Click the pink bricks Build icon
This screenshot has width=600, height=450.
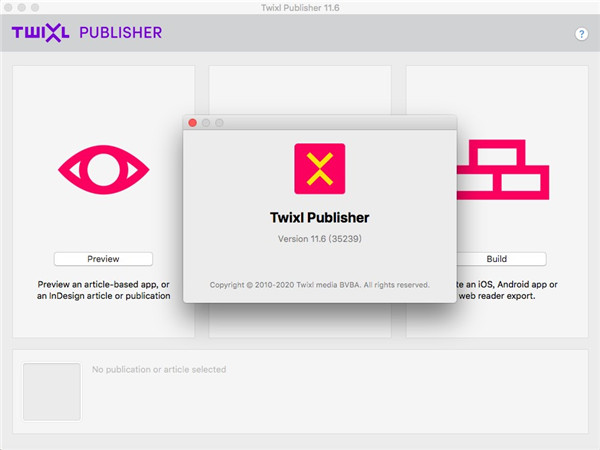click(x=503, y=170)
